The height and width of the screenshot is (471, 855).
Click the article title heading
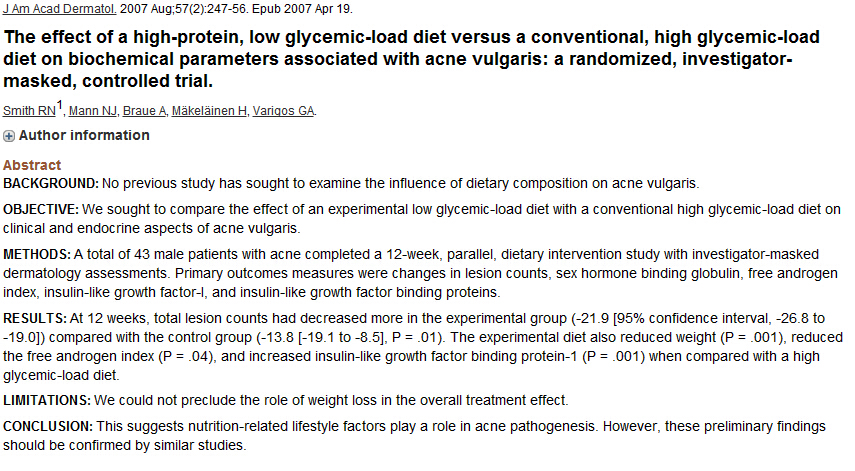pos(412,59)
